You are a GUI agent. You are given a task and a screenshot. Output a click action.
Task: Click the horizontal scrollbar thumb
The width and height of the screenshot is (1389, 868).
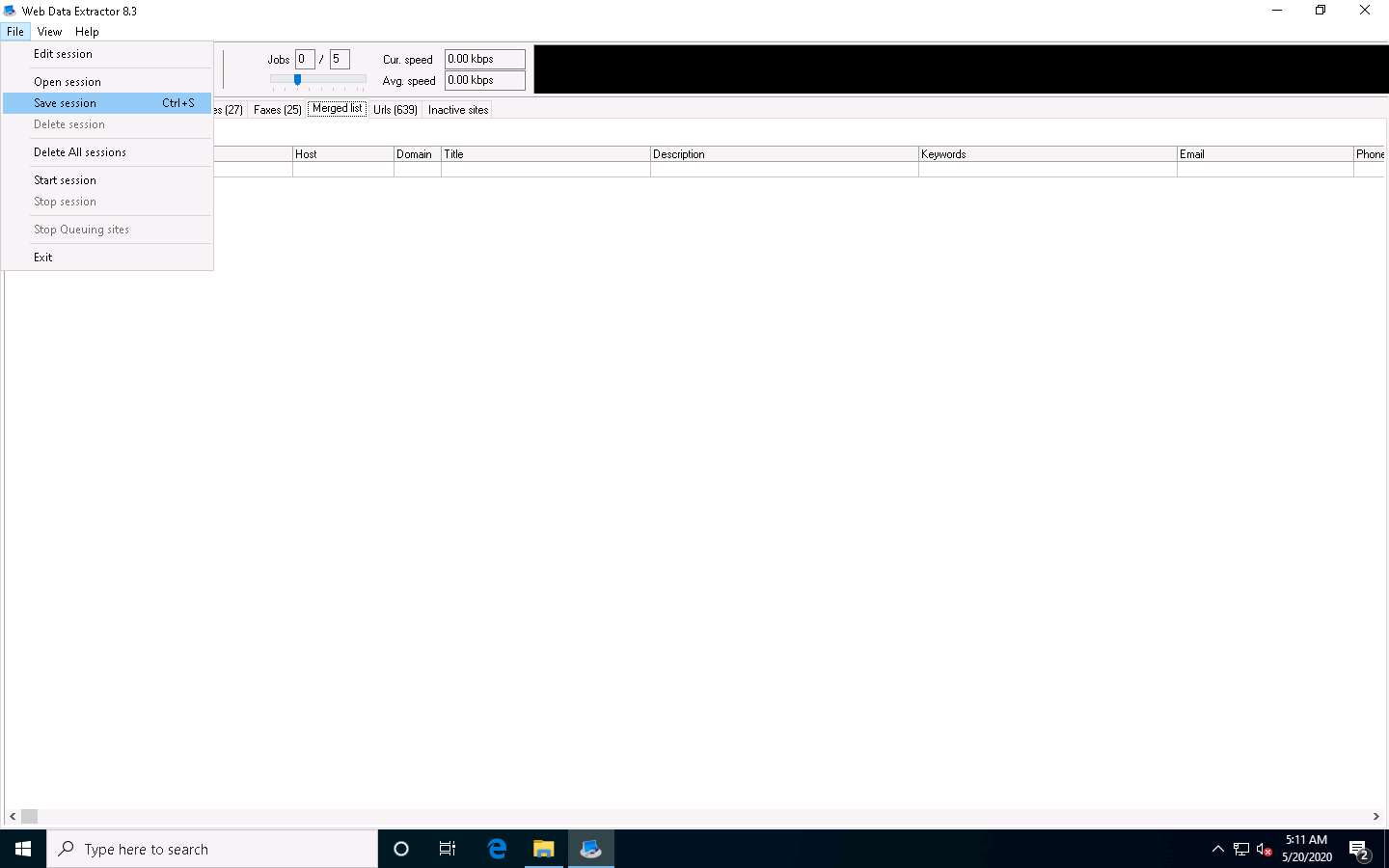click(x=29, y=817)
